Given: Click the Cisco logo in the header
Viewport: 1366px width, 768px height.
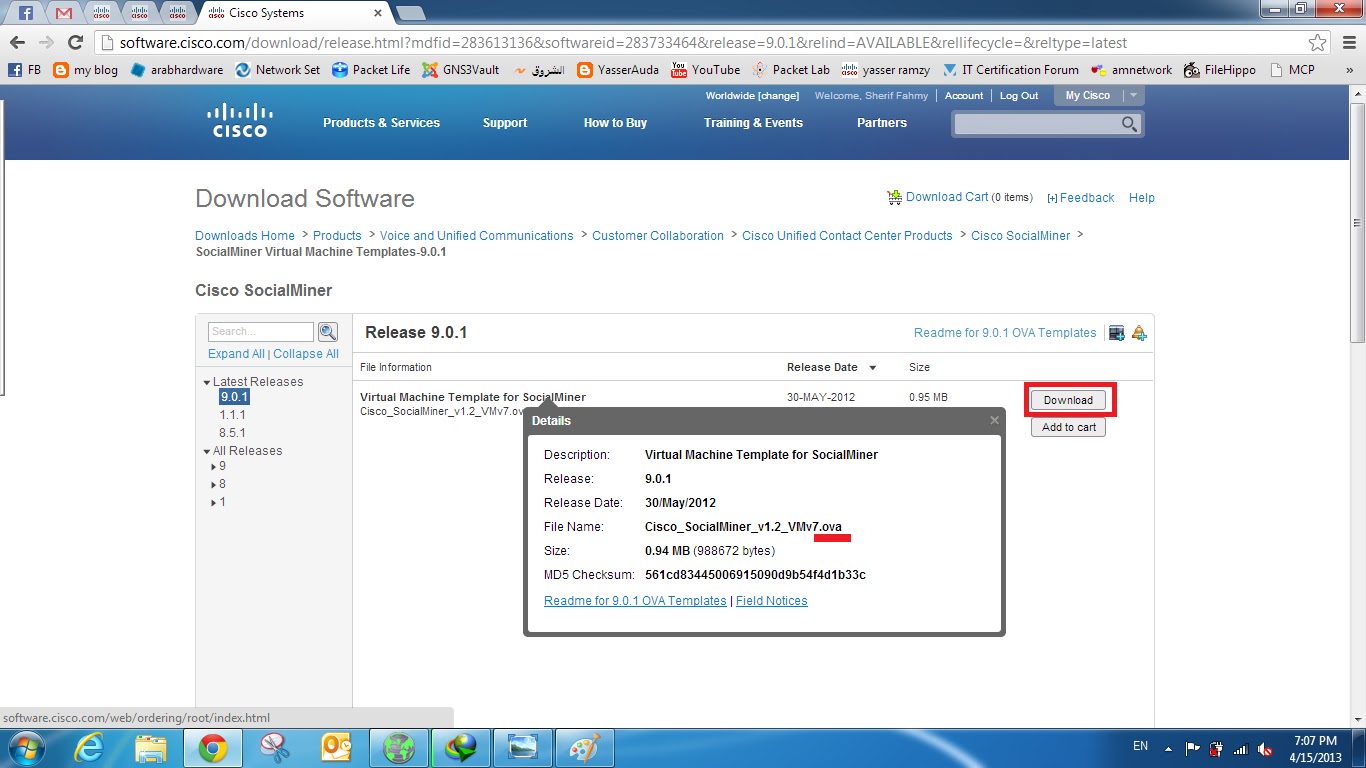Looking at the screenshot, I should pos(240,120).
